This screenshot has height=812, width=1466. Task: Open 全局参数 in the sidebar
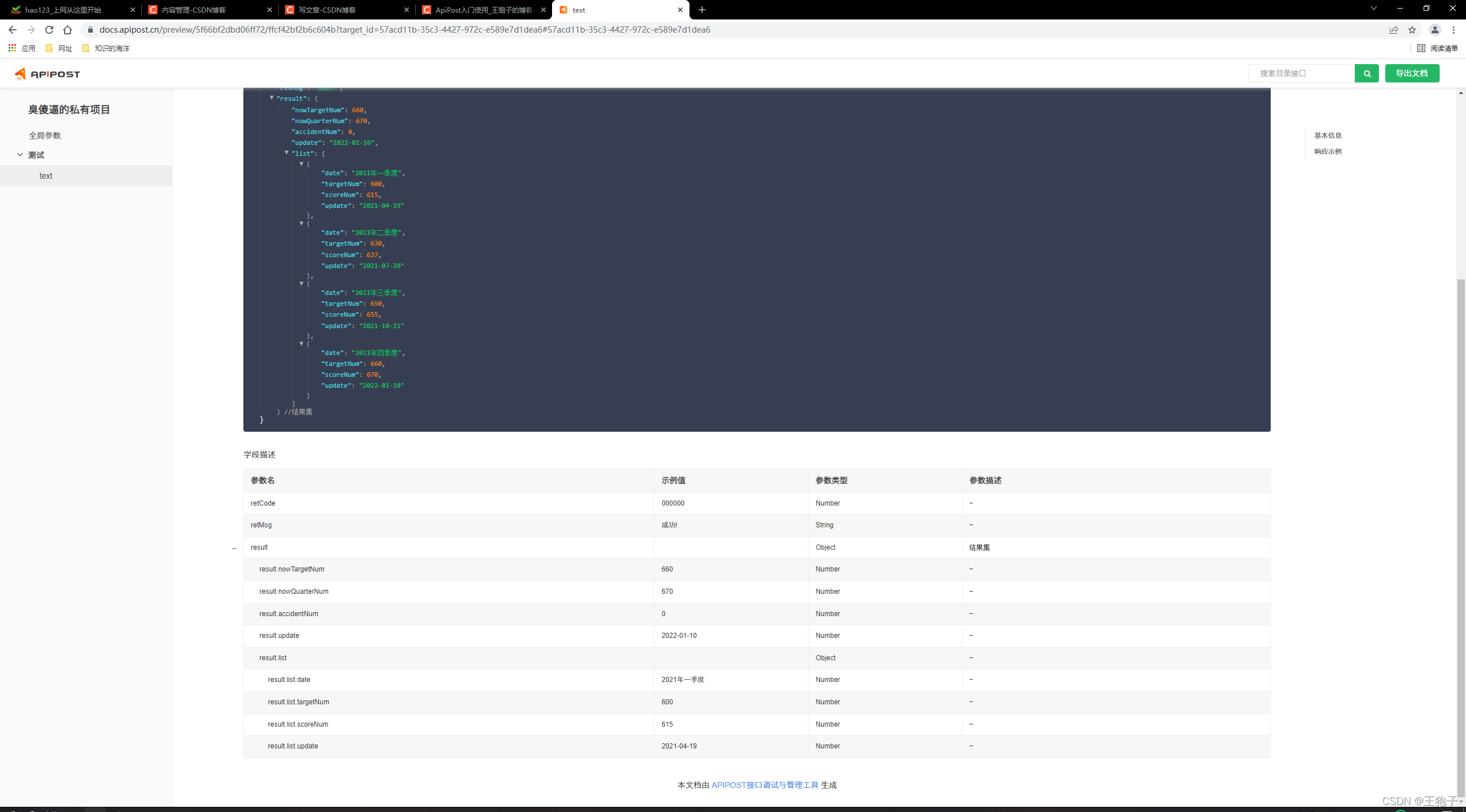(45, 135)
